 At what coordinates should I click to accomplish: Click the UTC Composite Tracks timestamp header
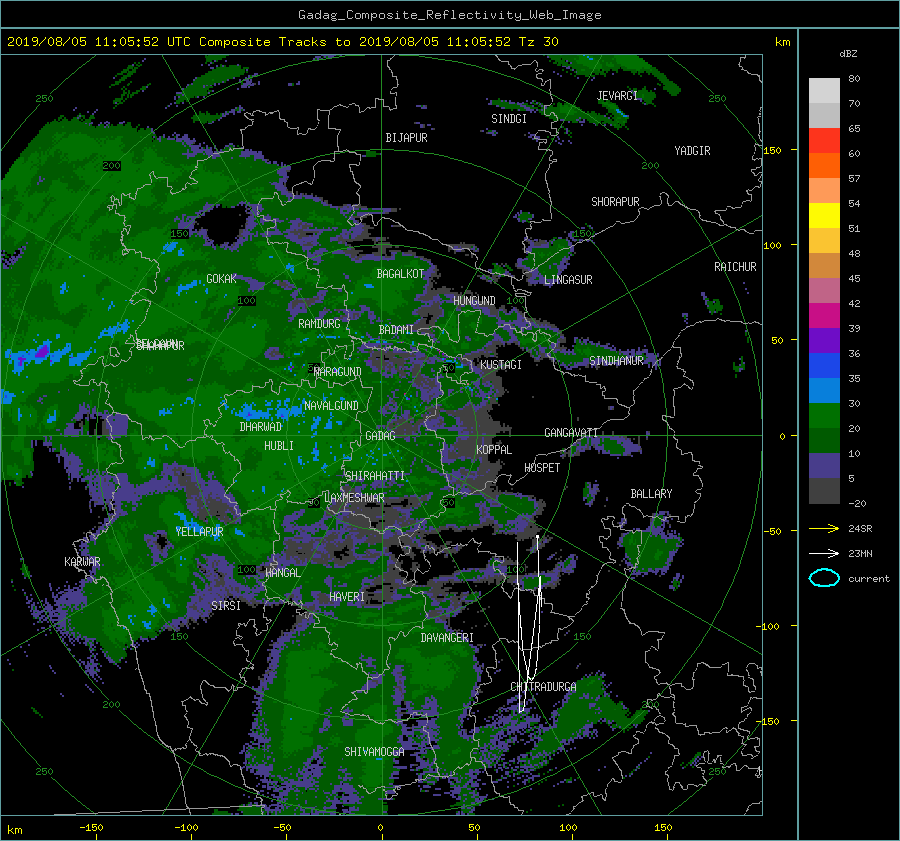[x=282, y=42]
